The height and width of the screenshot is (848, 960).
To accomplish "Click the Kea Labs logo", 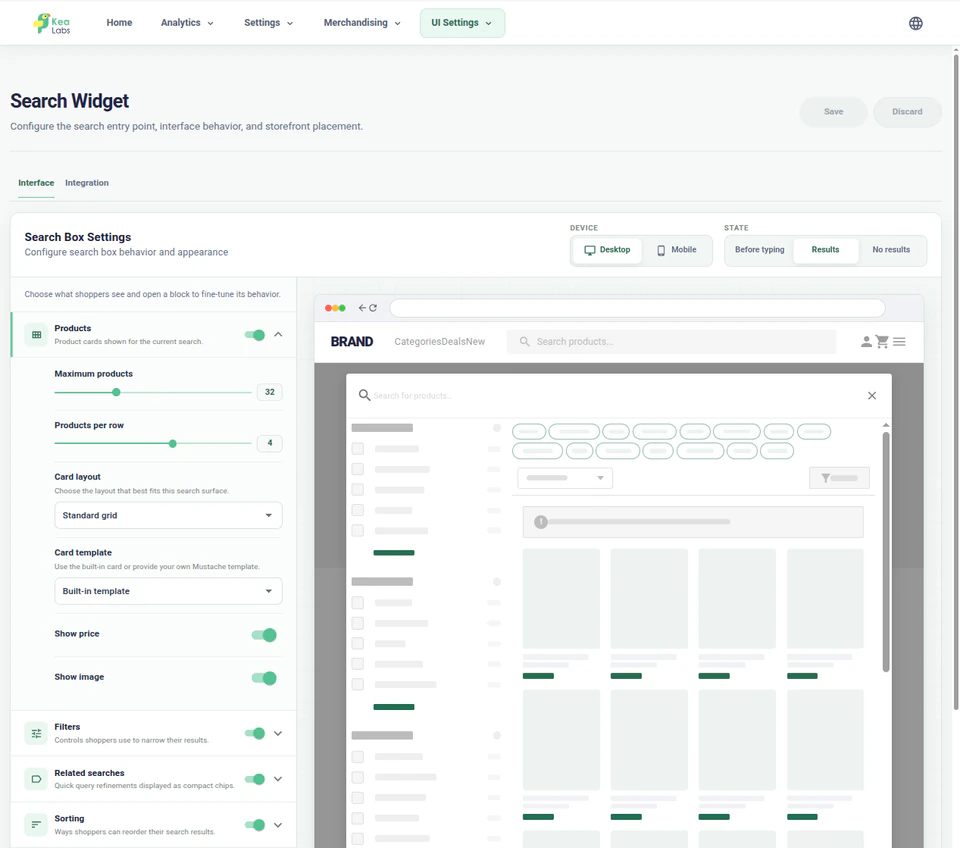I will pyautogui.click(x=52, y=23).
